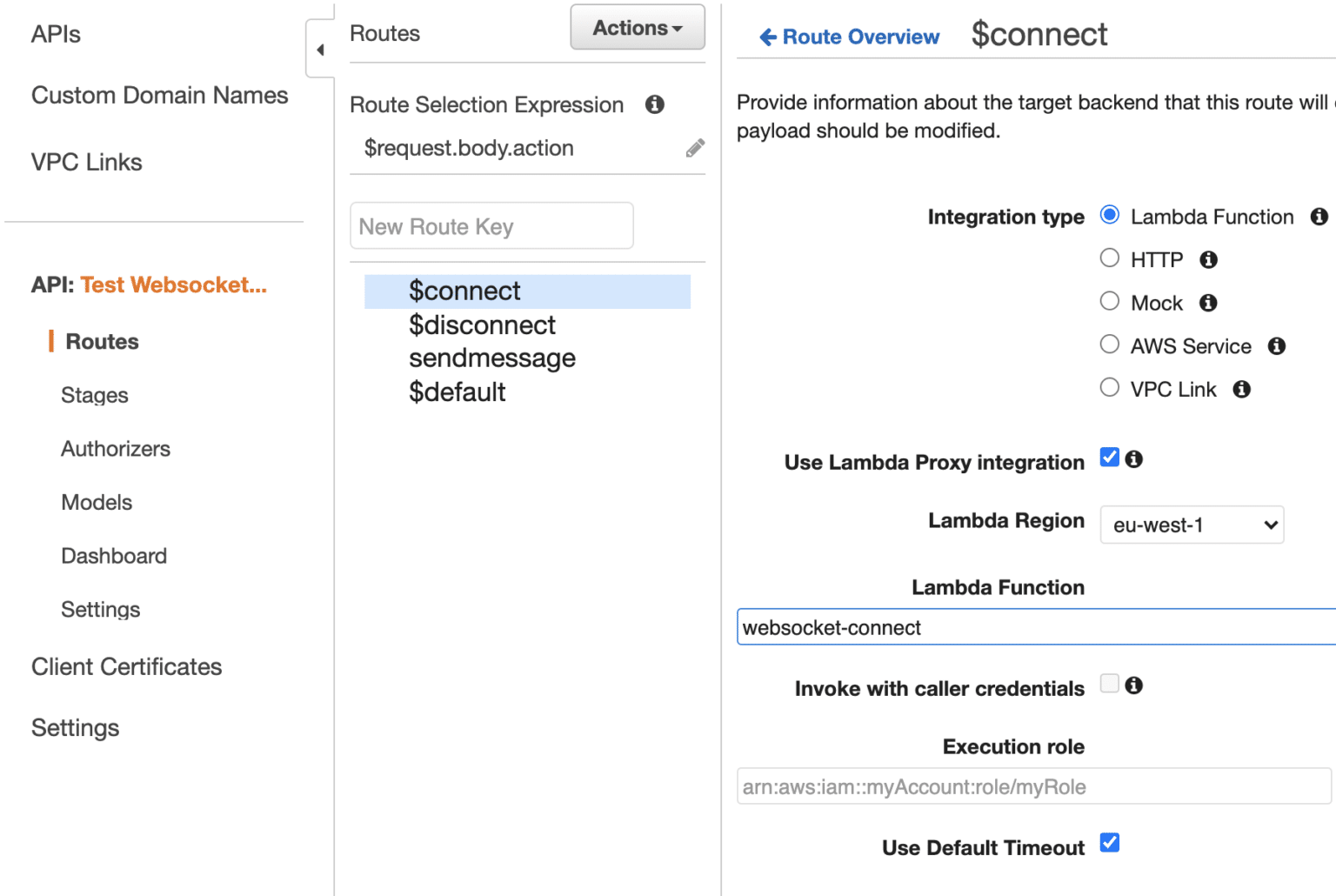Screen dimensions: 1336x896
Task: Enable Invoke with caller credentials
Action: pos(1109,684)
